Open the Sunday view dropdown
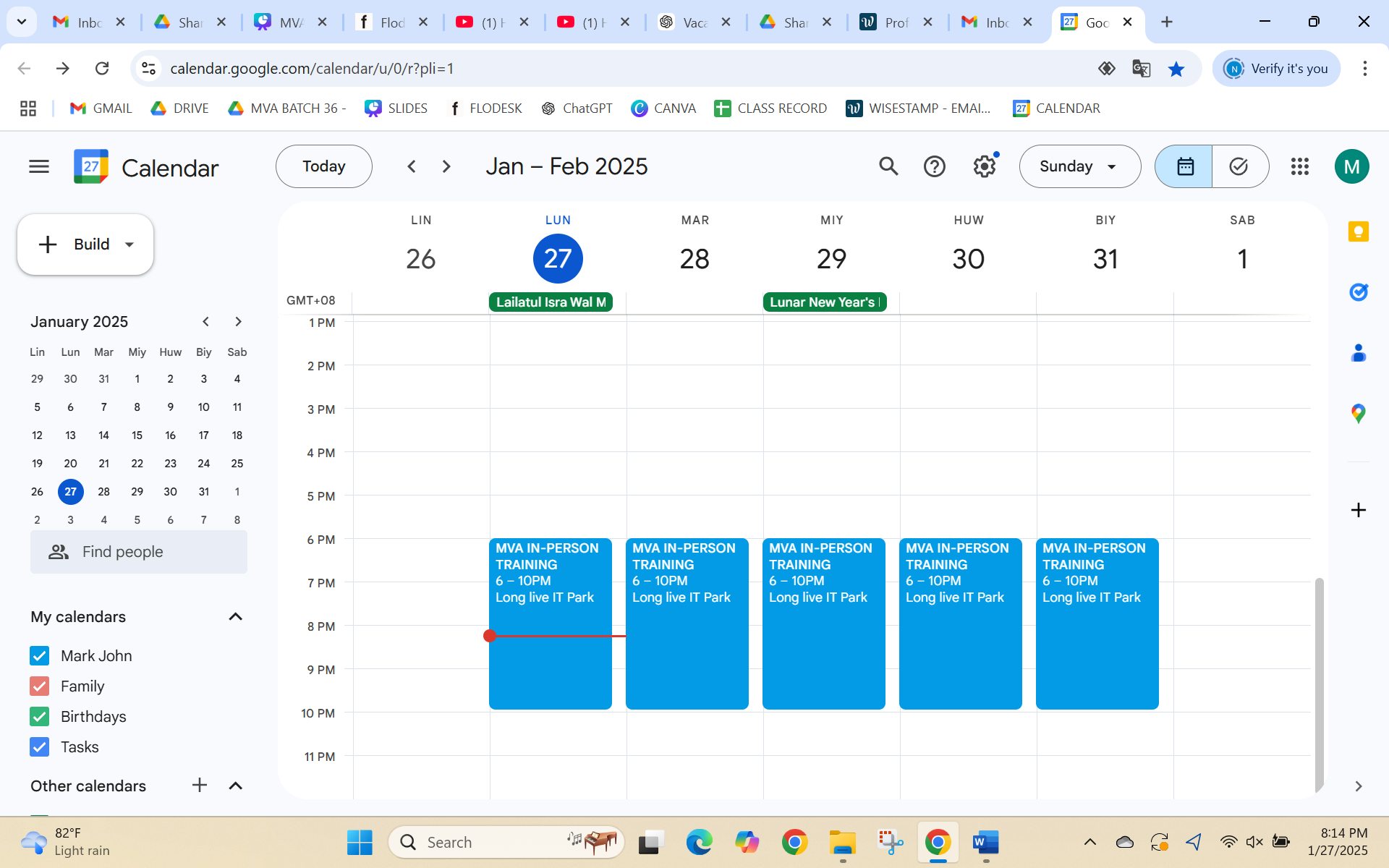The width and height of the screenshot is (1389, 868). pos(1079,166)
